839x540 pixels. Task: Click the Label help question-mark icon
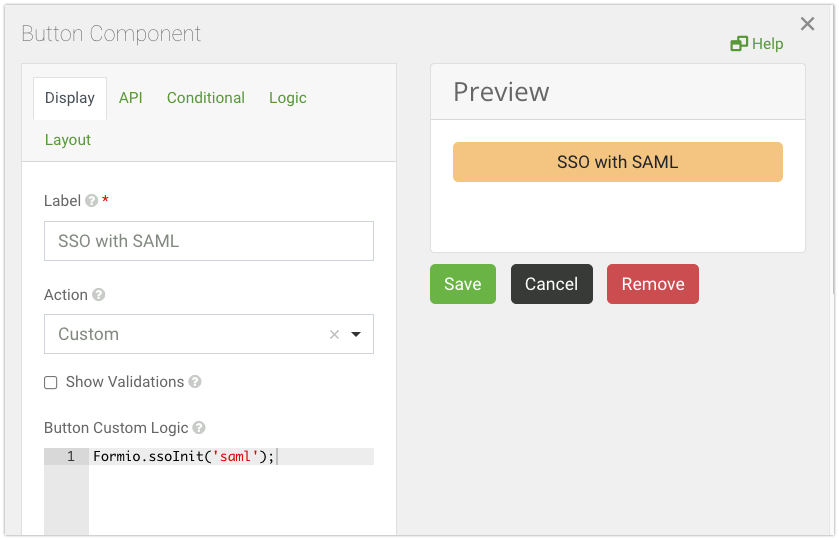(x=92, y=201)
